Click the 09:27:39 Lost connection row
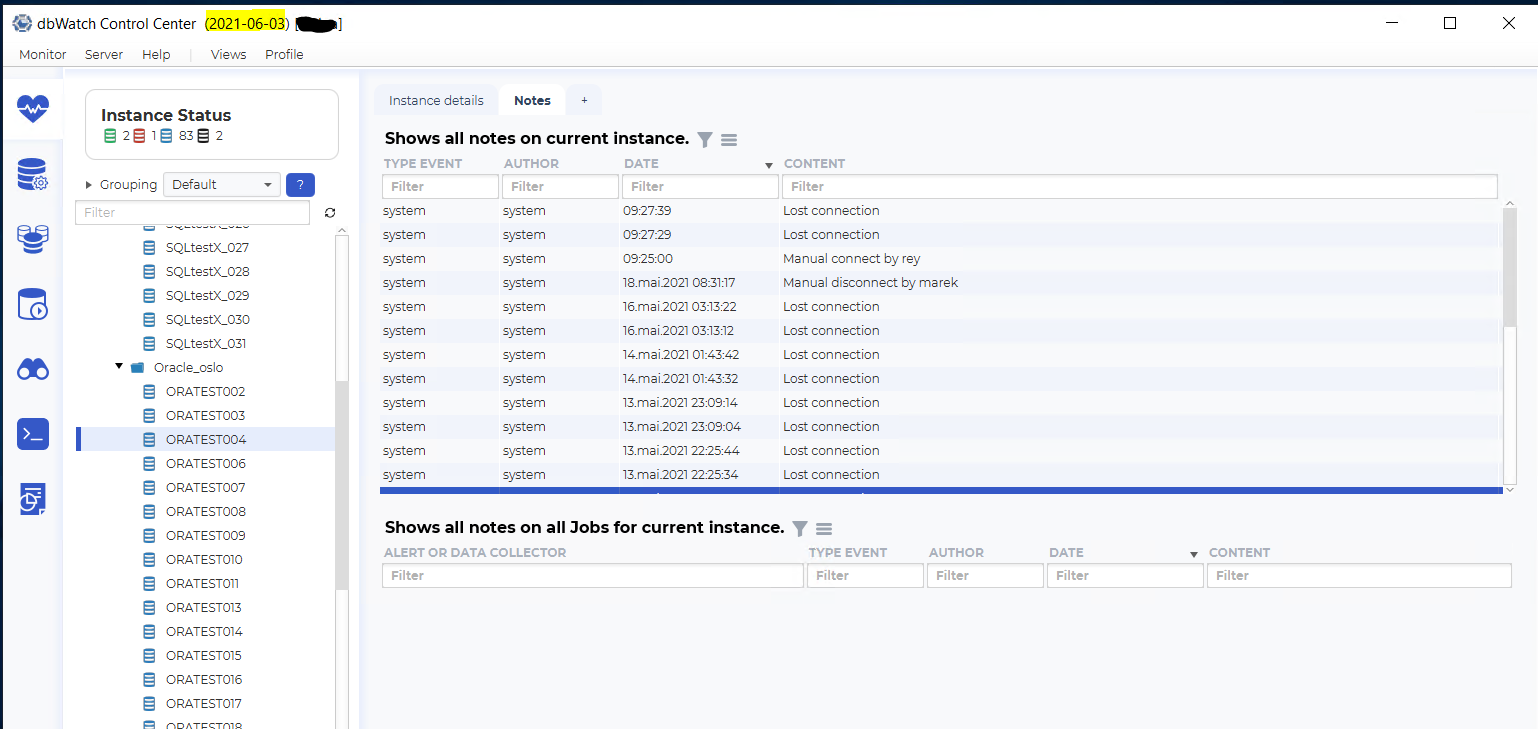 (x=940, y=211)
